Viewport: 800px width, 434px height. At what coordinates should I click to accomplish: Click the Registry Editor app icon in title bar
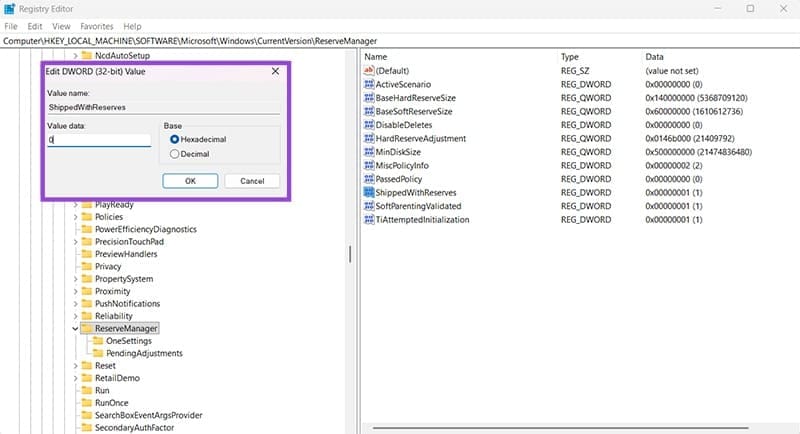coord(9,9)
